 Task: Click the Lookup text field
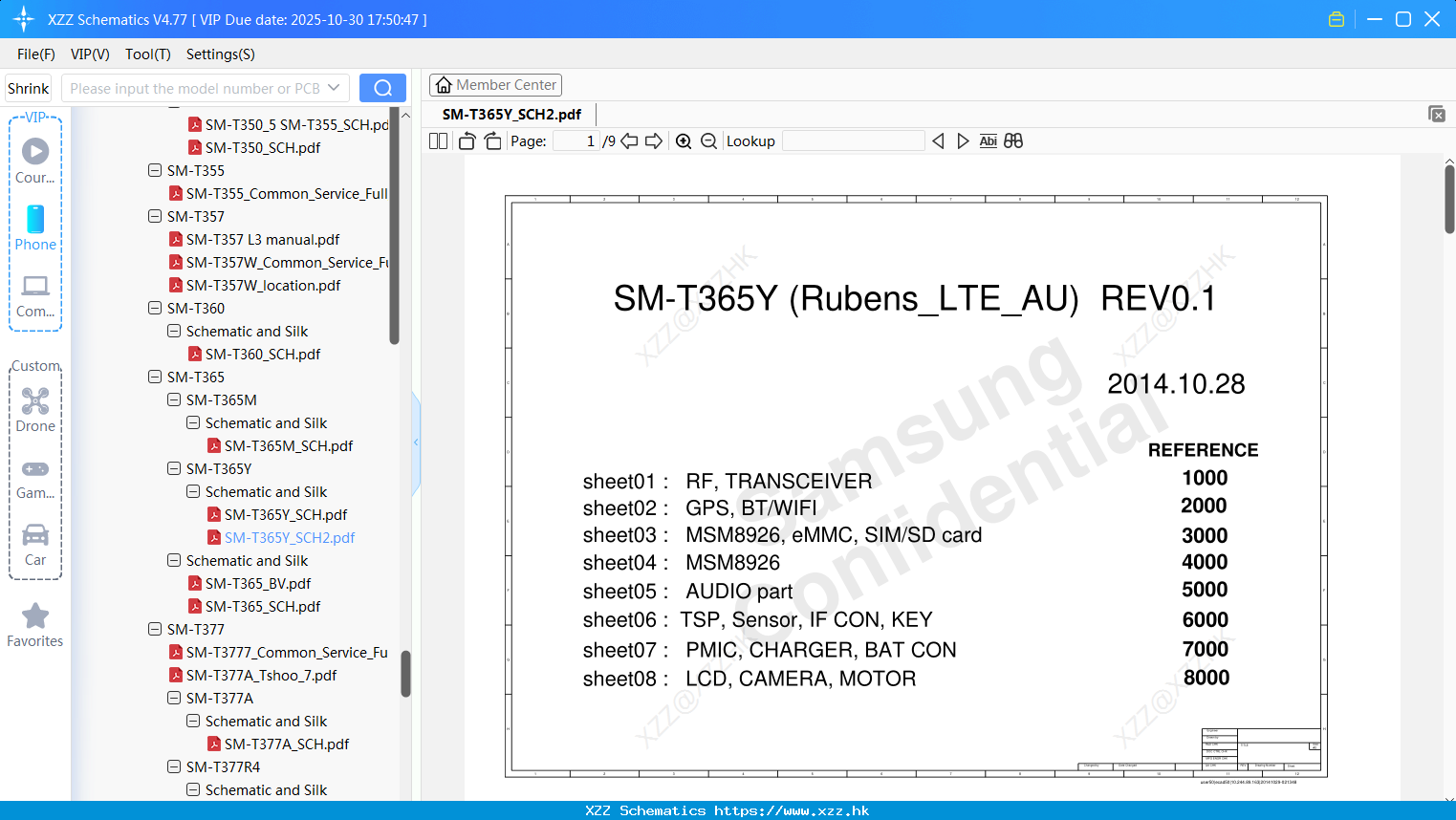pyautogui.click(x=854, y=140)
